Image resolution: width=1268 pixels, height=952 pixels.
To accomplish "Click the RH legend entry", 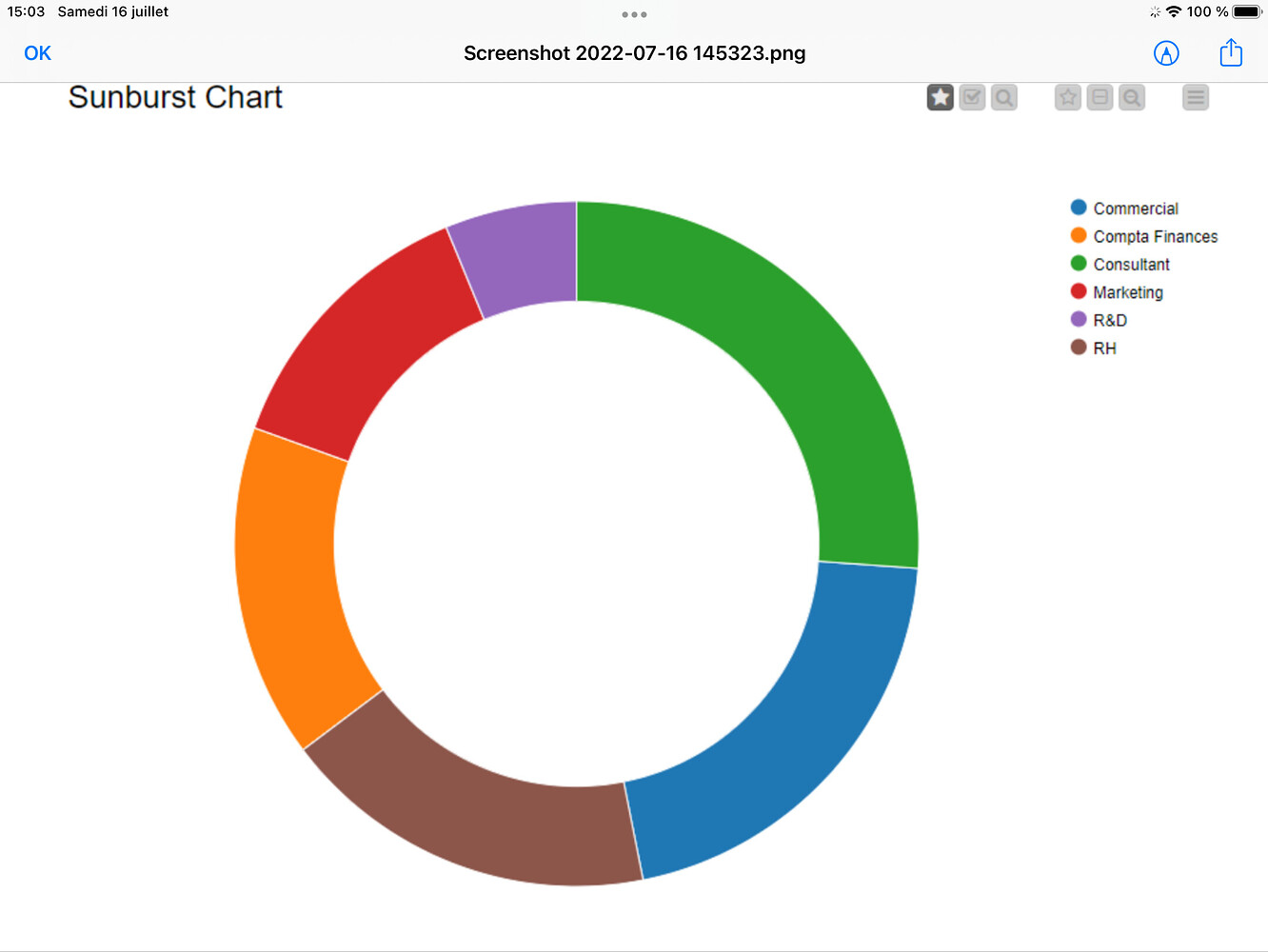I will [1104, 348].
